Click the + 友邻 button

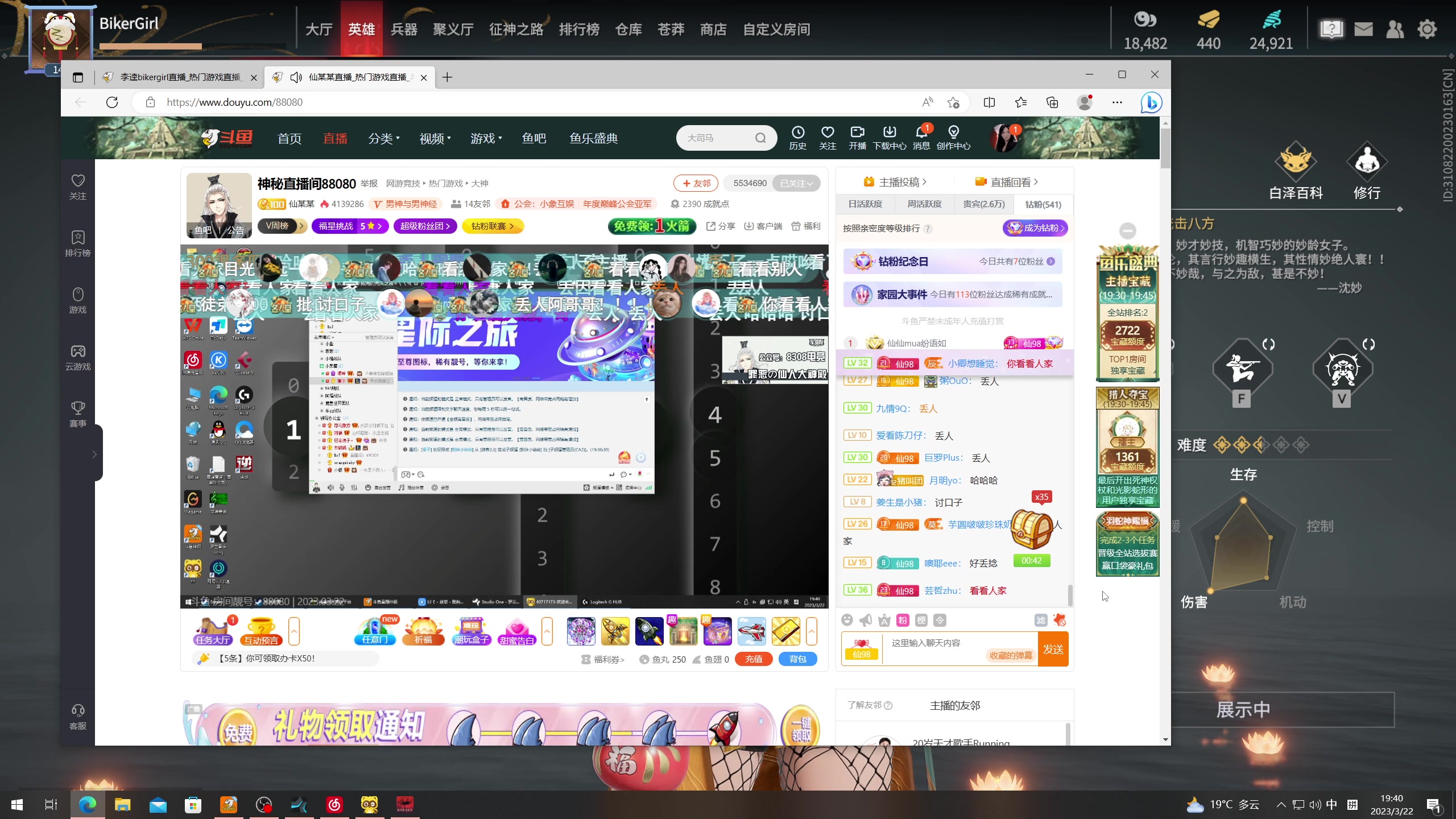(696, 183)
